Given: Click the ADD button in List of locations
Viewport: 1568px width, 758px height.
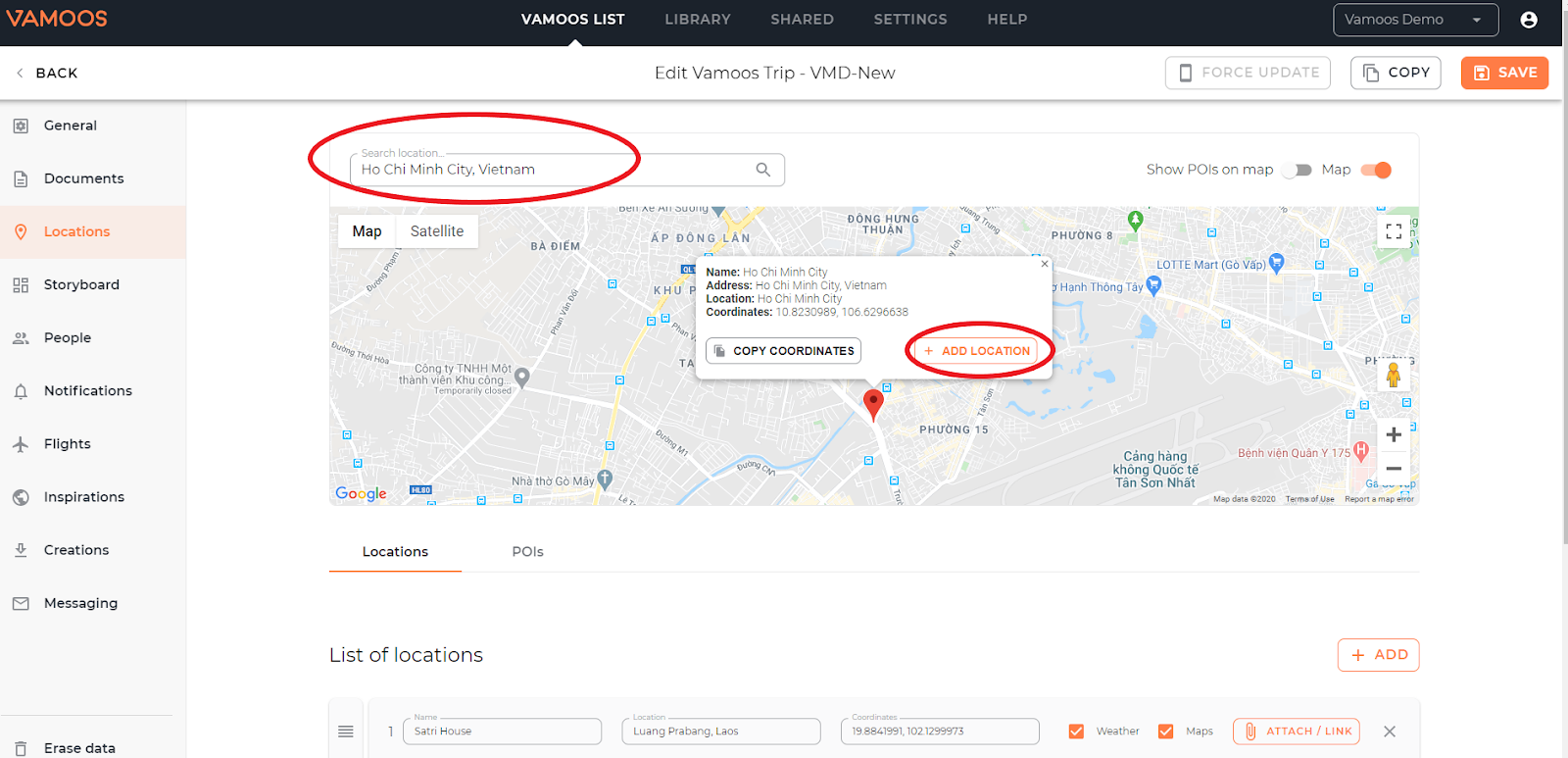Looking at the screenshot, I should [1378, 655].
